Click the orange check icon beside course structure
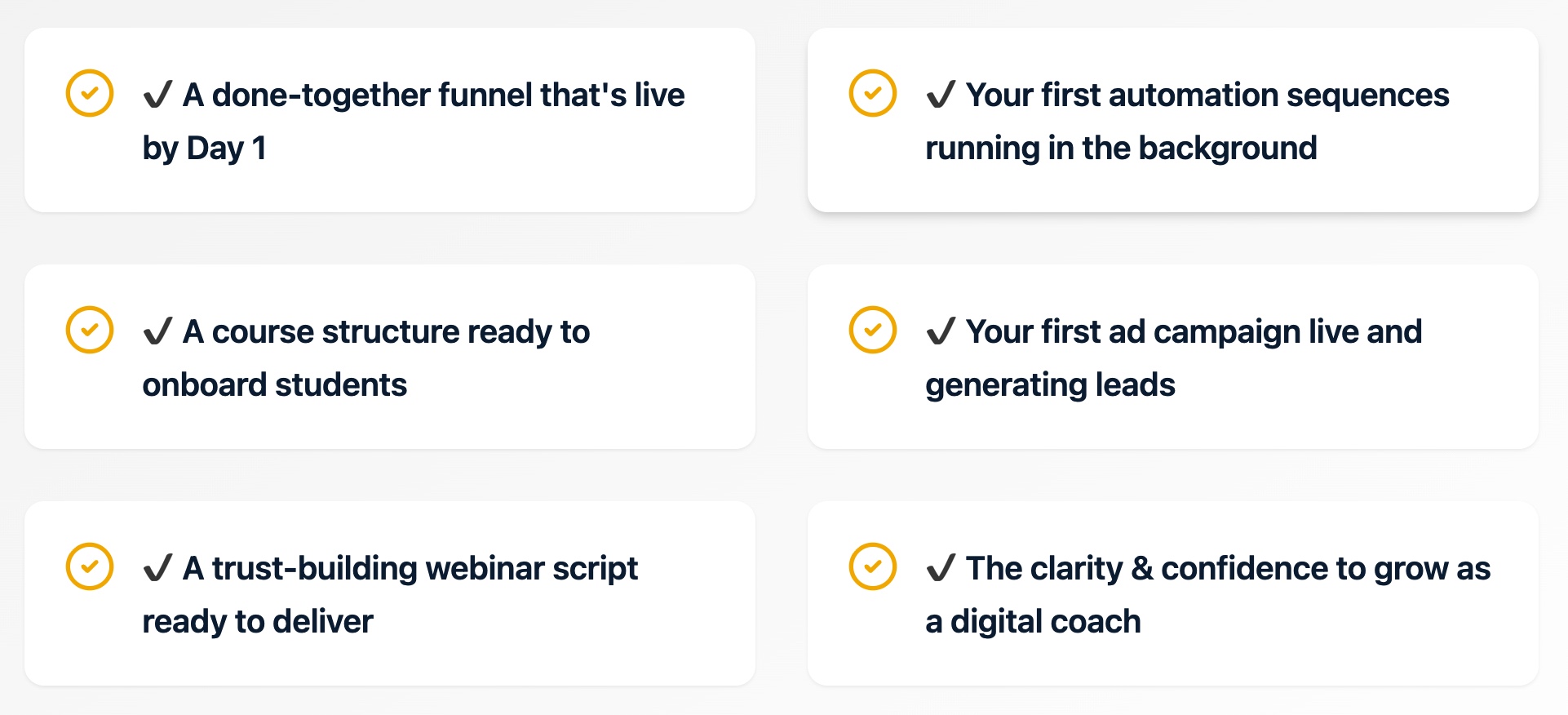 [x=90, y=330]
